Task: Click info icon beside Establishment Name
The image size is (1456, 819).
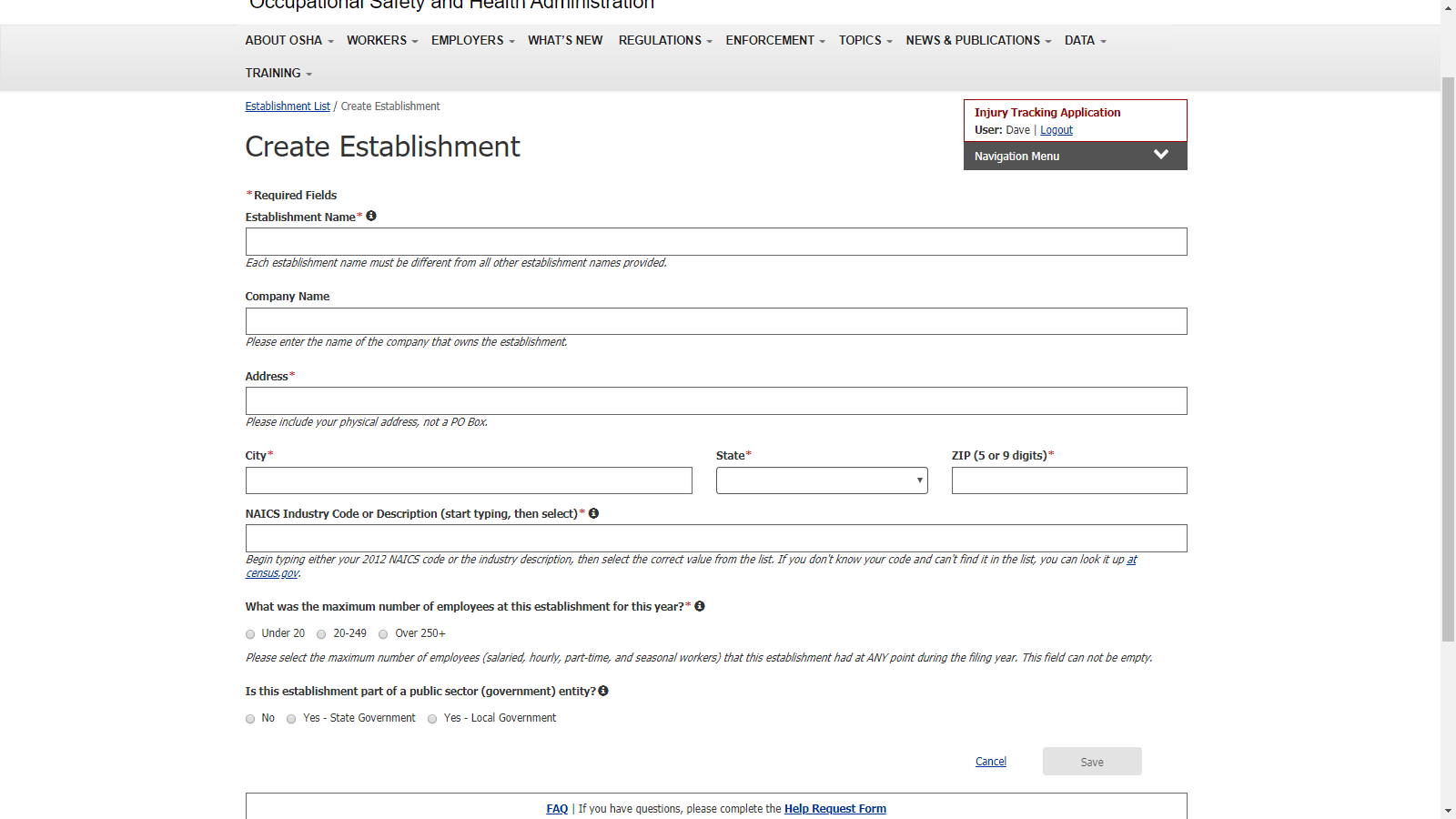Action: 371,217
